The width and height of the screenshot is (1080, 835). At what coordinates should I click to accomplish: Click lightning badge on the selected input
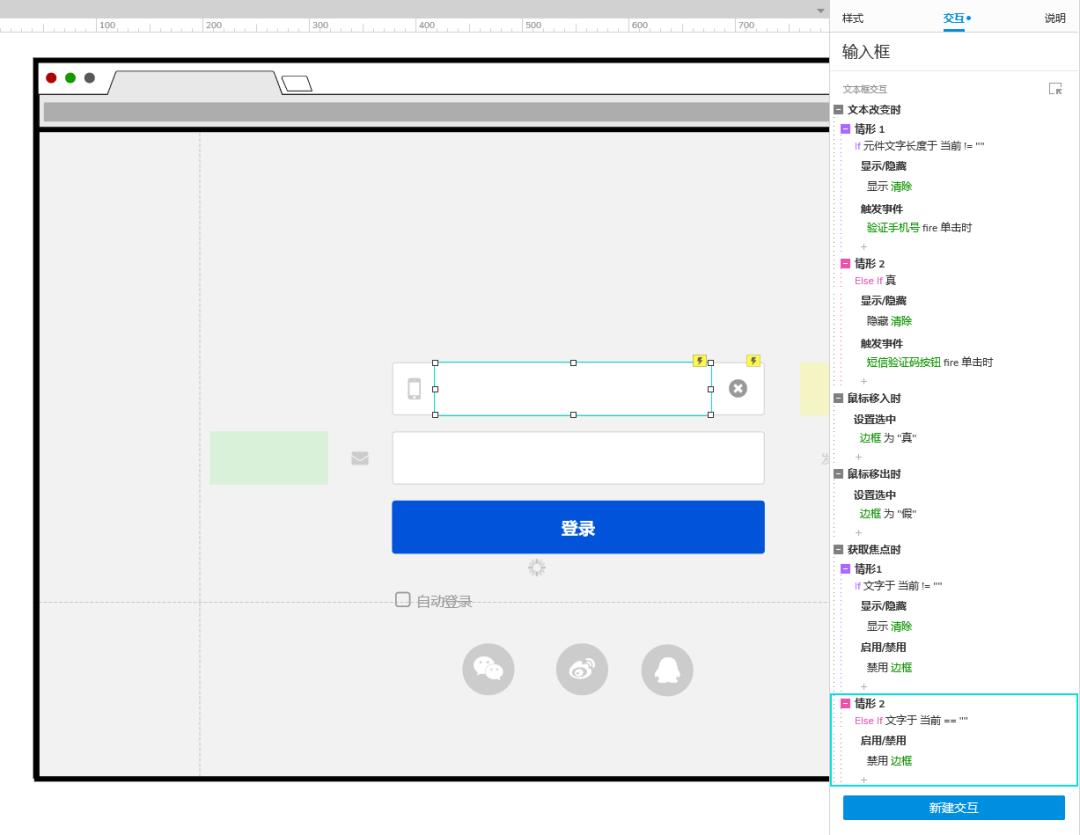coord(699,360)
